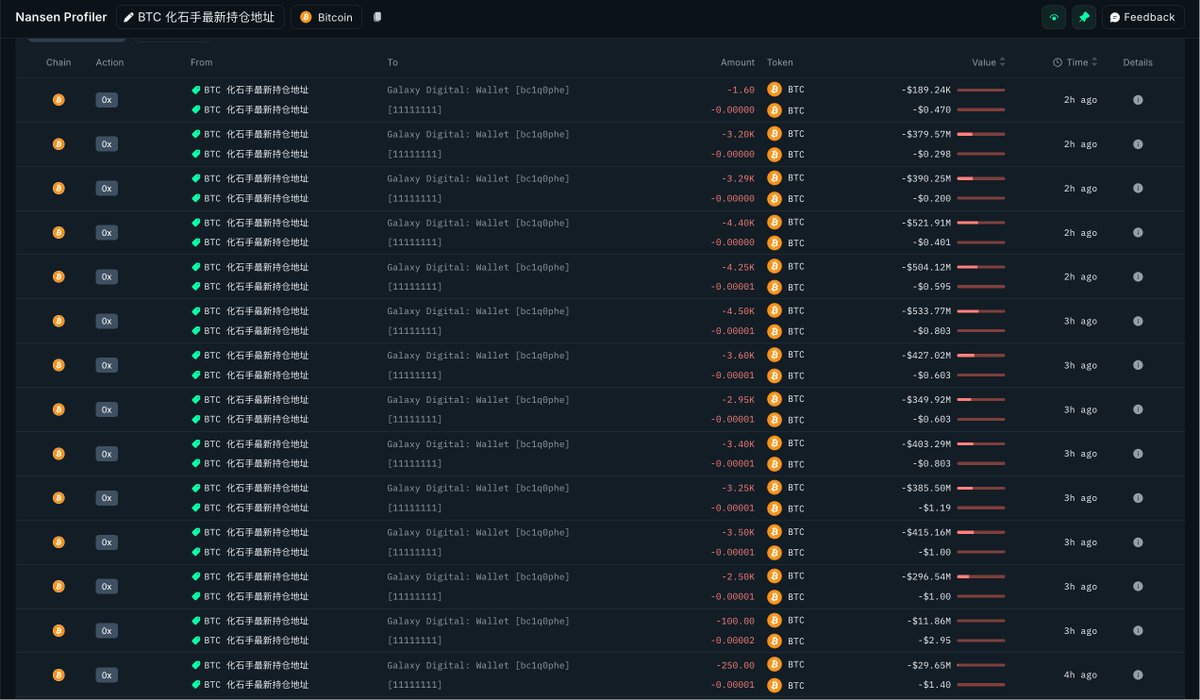Select the -$2.95 fee value cell
Screen dimensions: 1200x700
(935, 641)
